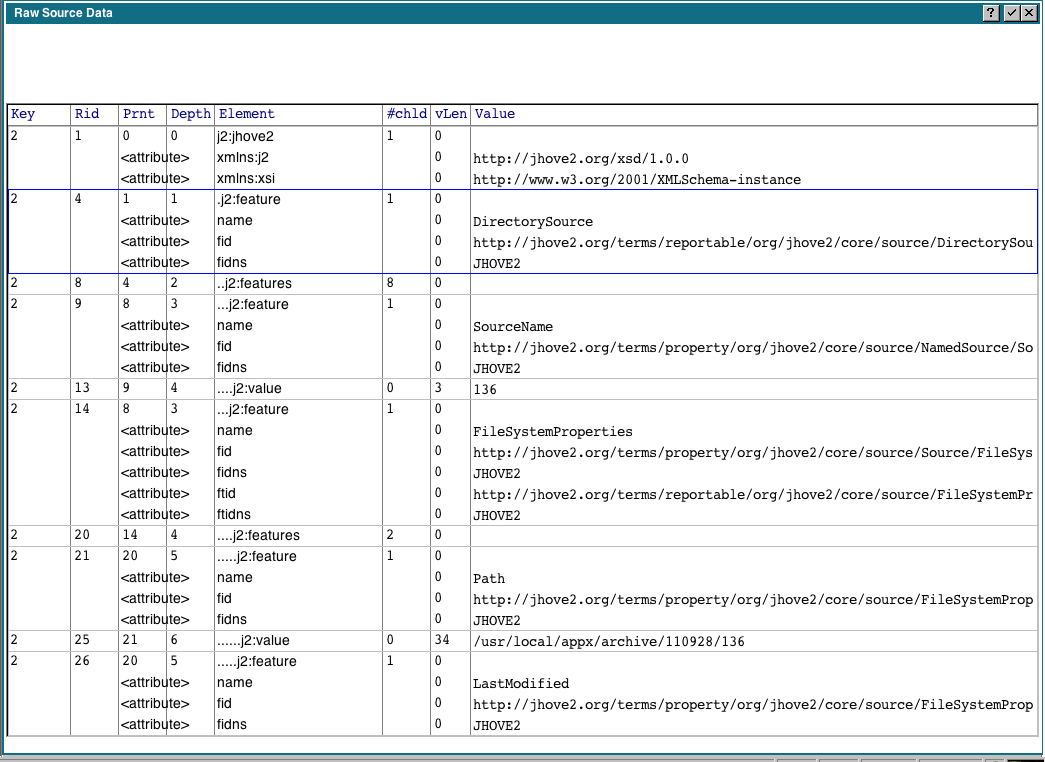1045x762 pixels.
Task: Click the URL ending in source/NamedSource/So
Action: click(x=753, y=347)
